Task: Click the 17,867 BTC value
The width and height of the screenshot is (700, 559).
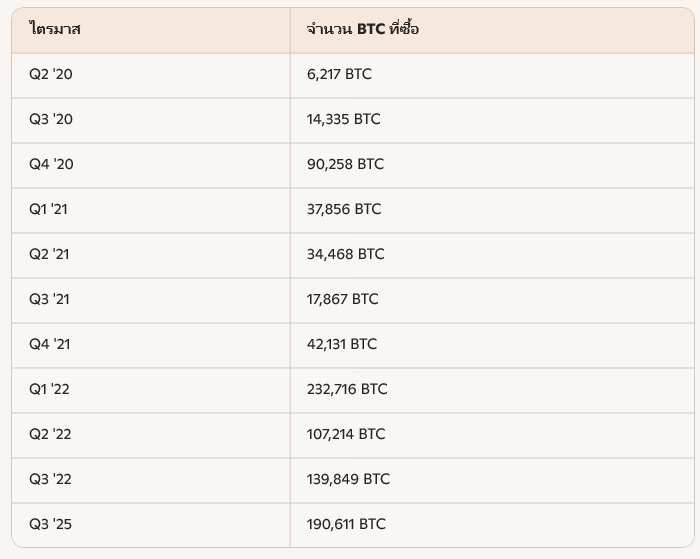Action: [342, 299]
